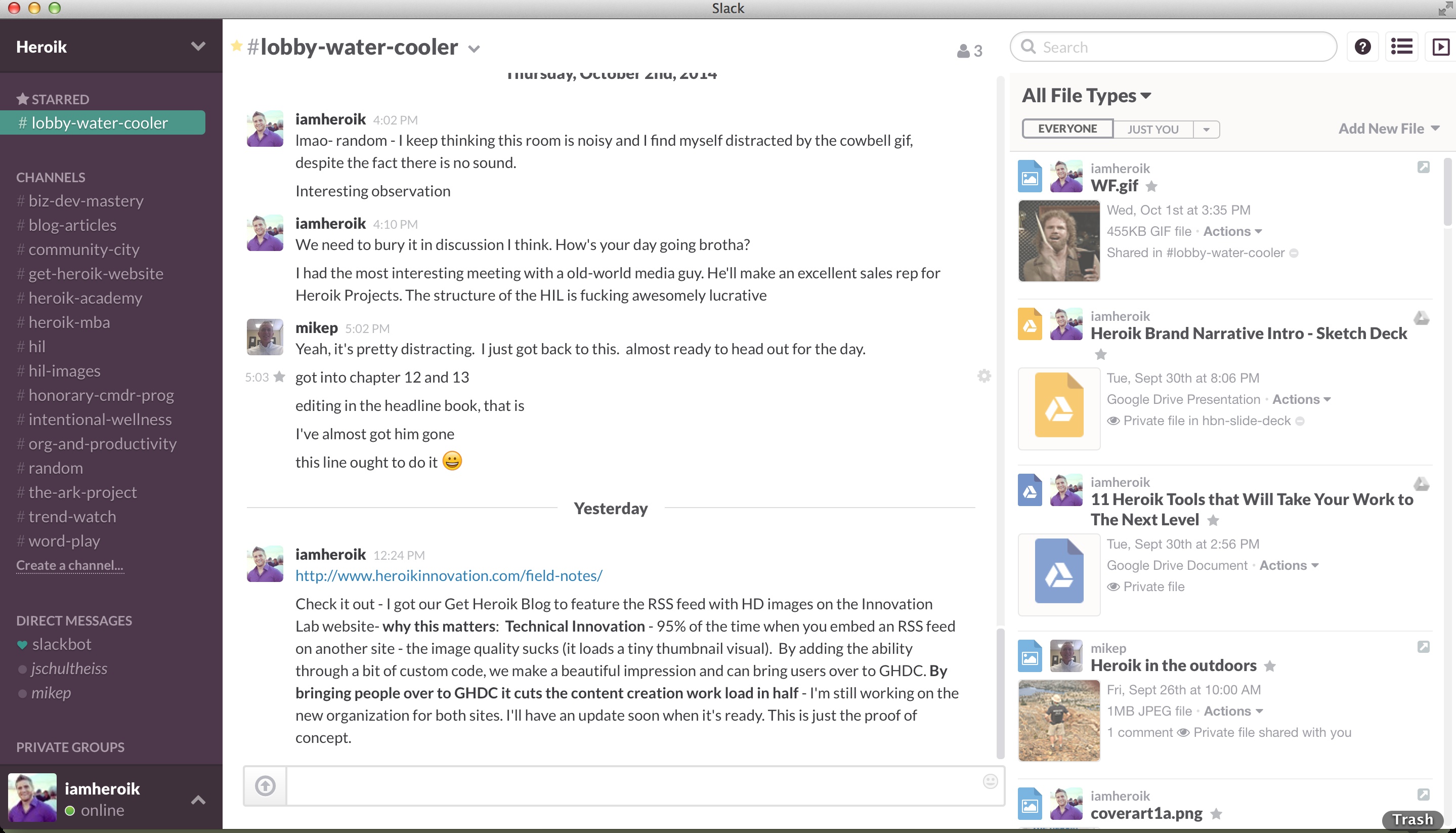Screen dimensions: 1456x833
Task: Toggle starred status of lobby-water-cooler channel
Action: [235, 46]
